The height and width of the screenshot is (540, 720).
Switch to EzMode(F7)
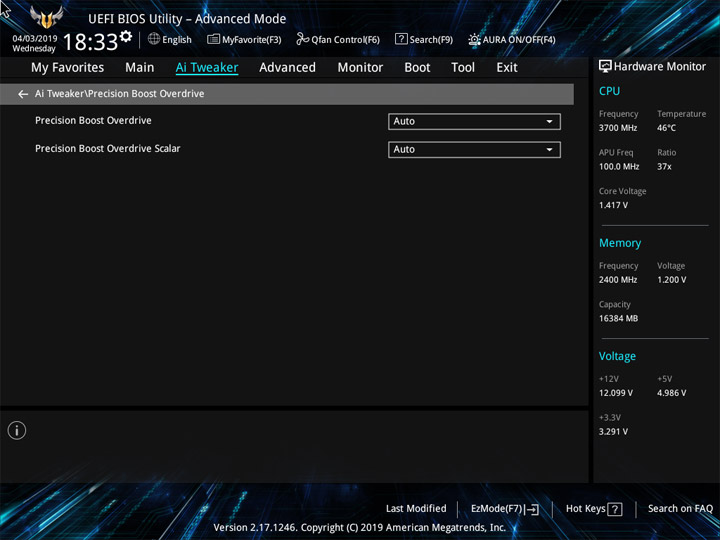(505, 509)
